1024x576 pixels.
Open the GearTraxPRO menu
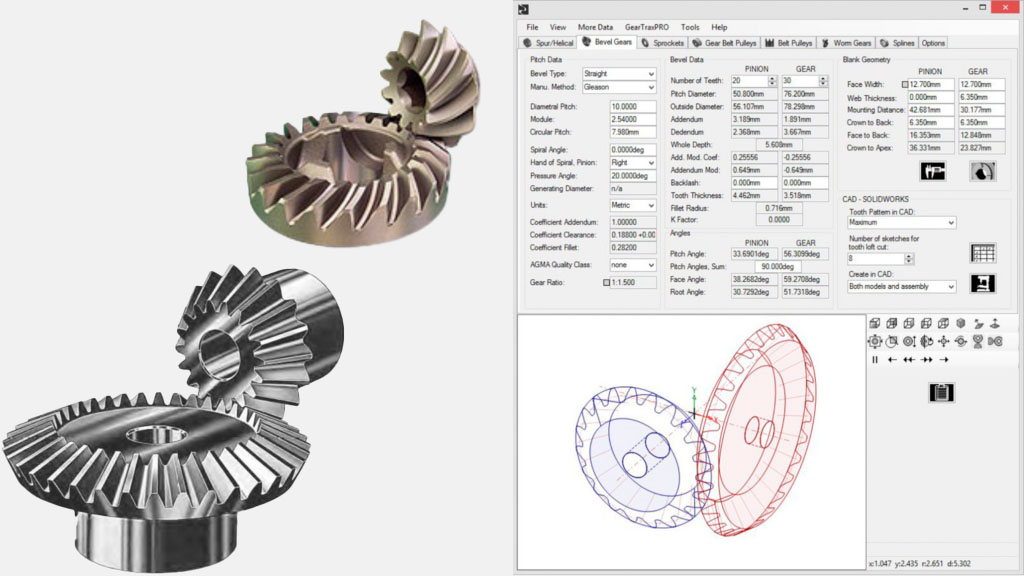(x=649, y=27)
